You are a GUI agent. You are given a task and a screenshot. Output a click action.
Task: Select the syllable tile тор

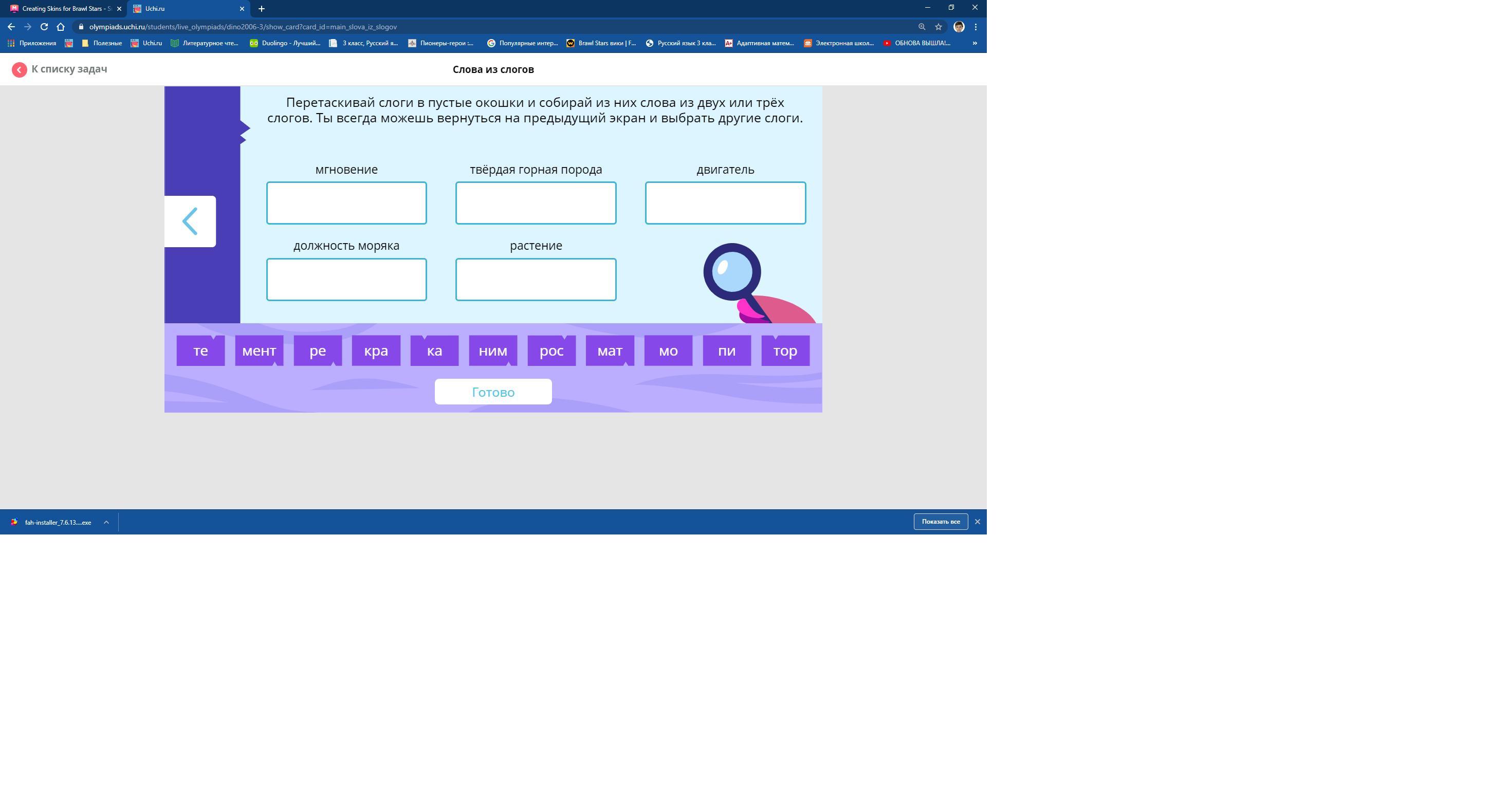784,351
